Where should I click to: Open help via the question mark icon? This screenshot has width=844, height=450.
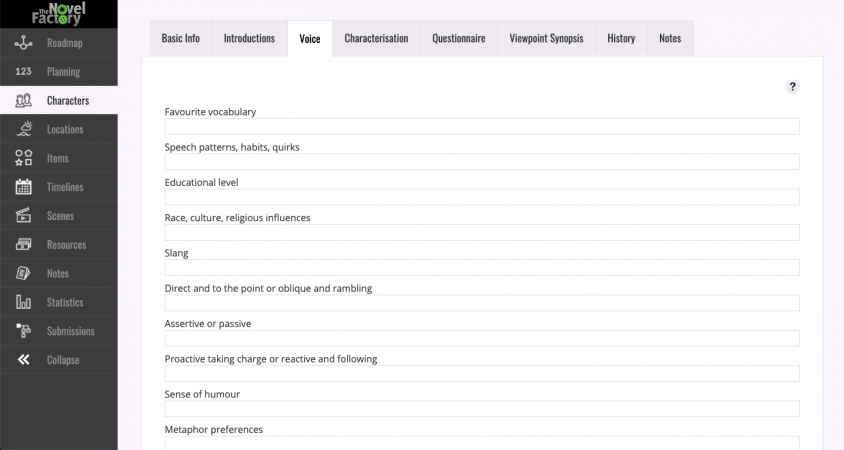(792, 87)
